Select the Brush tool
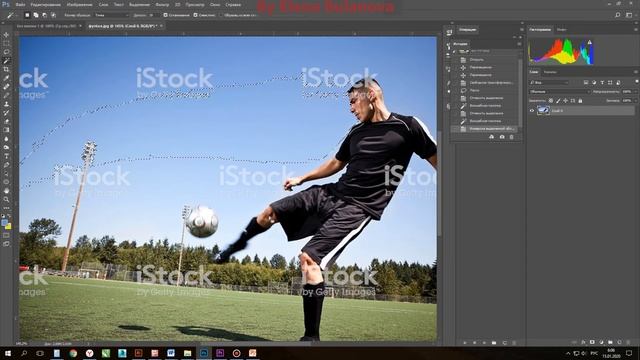Image resolution: width=640 pixels, height=360 pixels. tap(6, 96)
